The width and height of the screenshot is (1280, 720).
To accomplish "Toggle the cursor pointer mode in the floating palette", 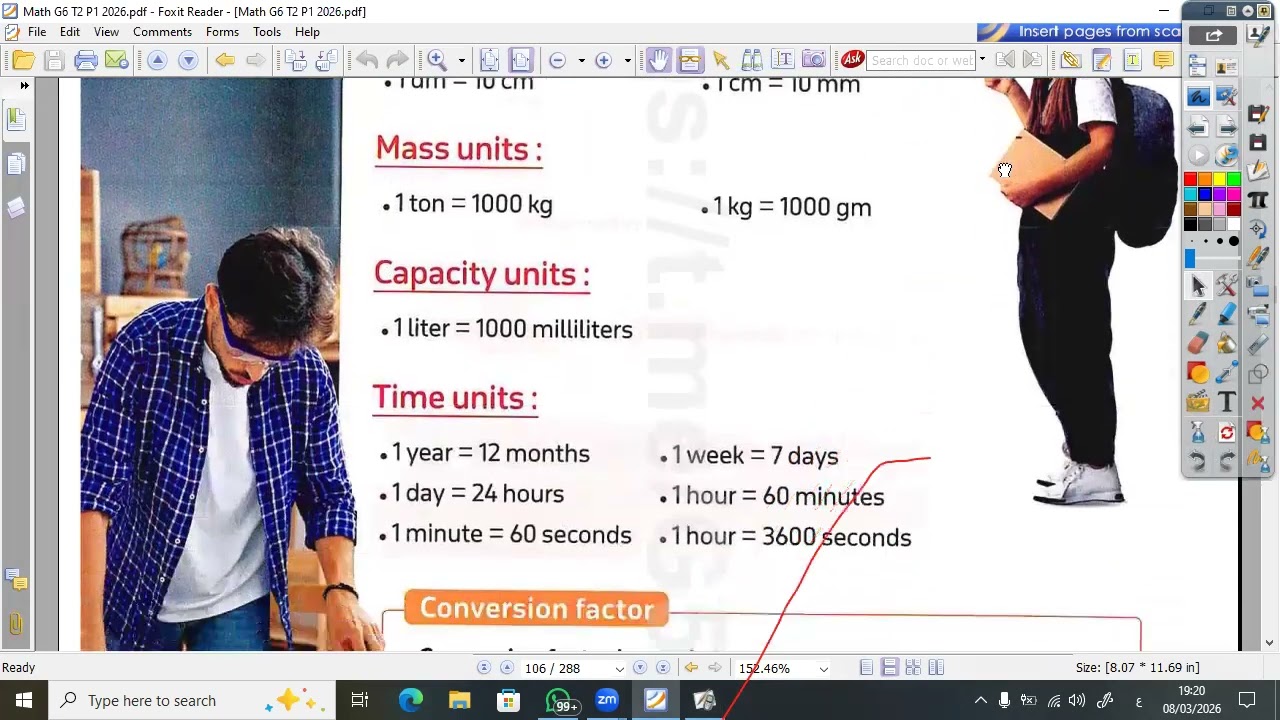I will (1198, 285).
